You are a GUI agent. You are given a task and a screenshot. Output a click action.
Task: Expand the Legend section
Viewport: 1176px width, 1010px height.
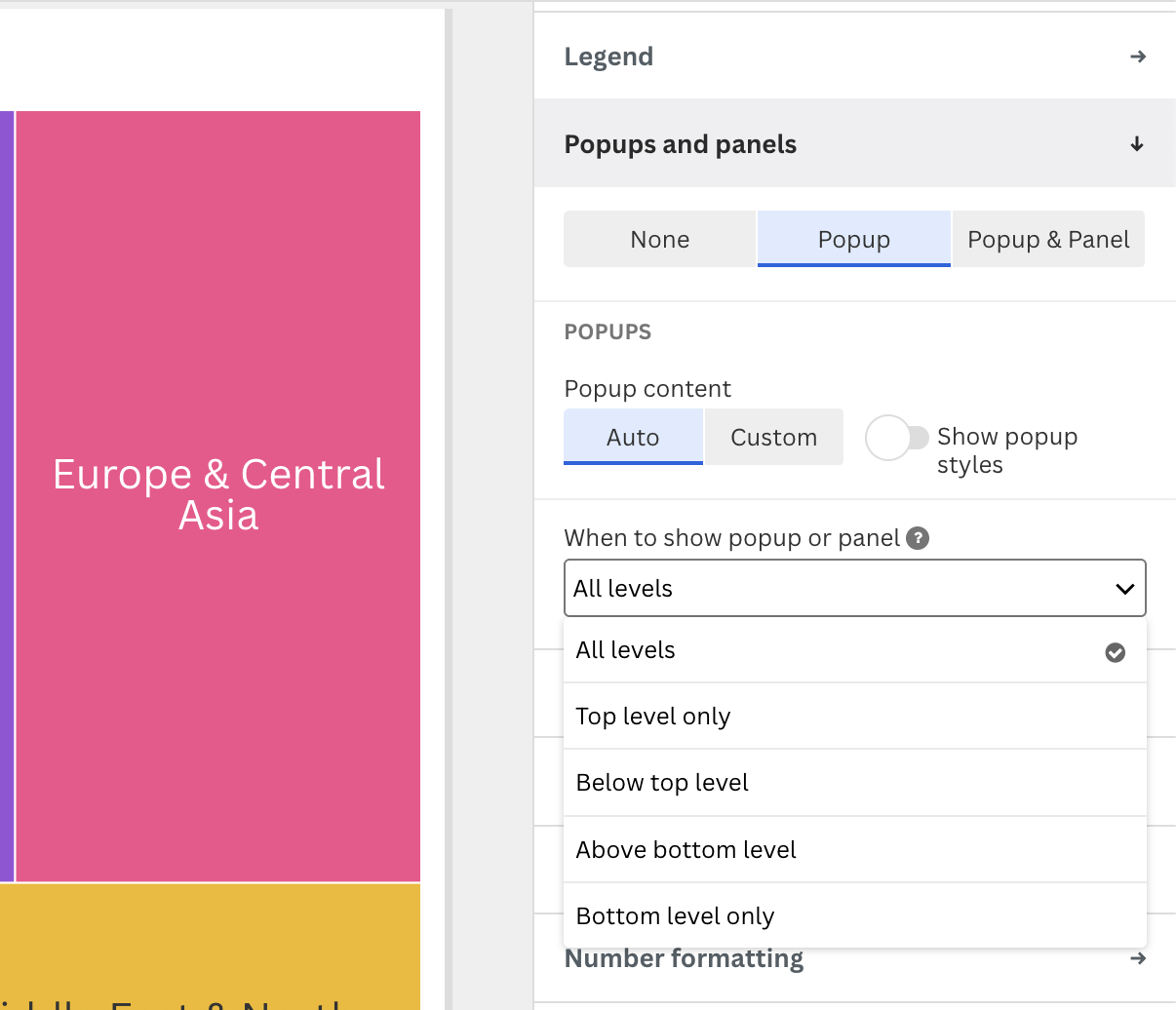click(x=608, y=57)
